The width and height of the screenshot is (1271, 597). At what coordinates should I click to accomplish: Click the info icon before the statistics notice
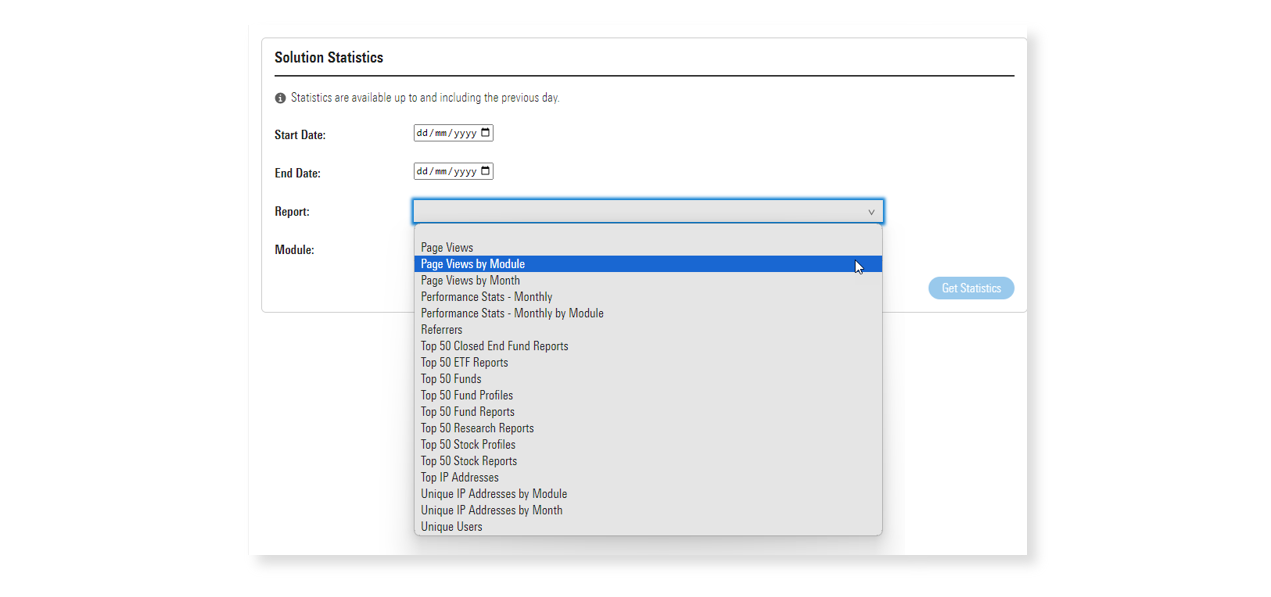[x=280, y=97]
